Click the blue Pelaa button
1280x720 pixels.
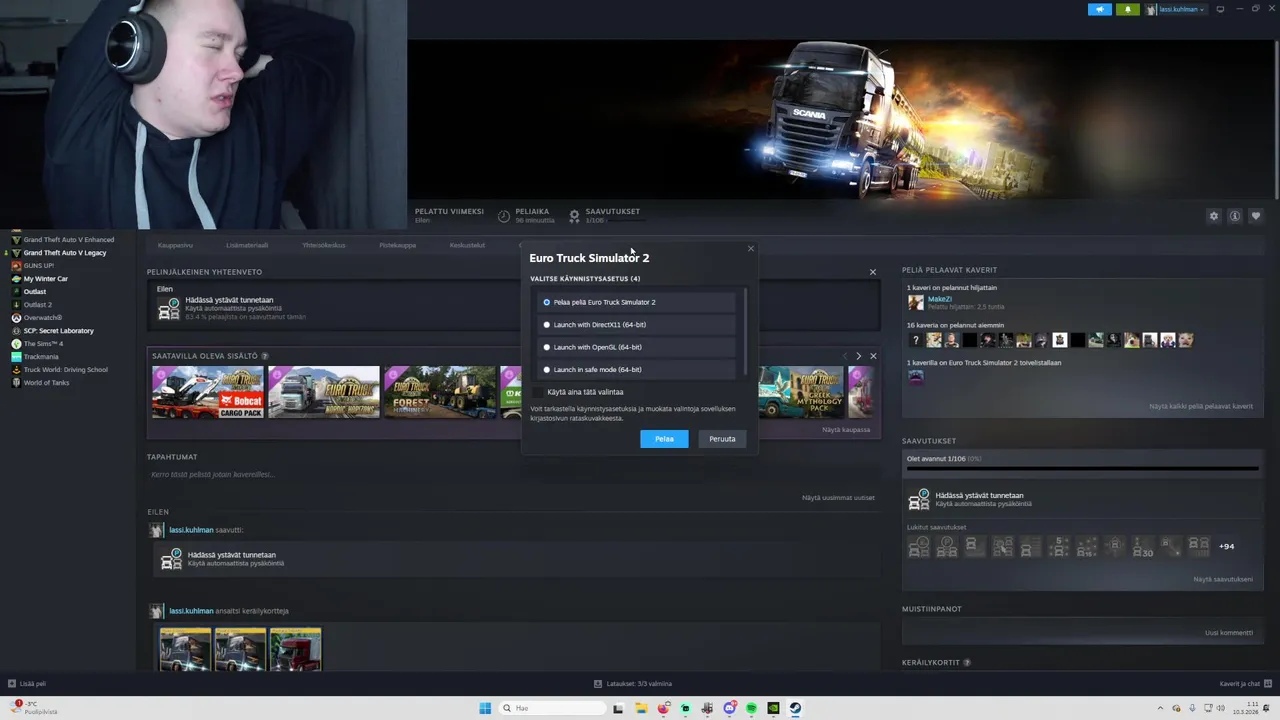click(x=664, y=439)
